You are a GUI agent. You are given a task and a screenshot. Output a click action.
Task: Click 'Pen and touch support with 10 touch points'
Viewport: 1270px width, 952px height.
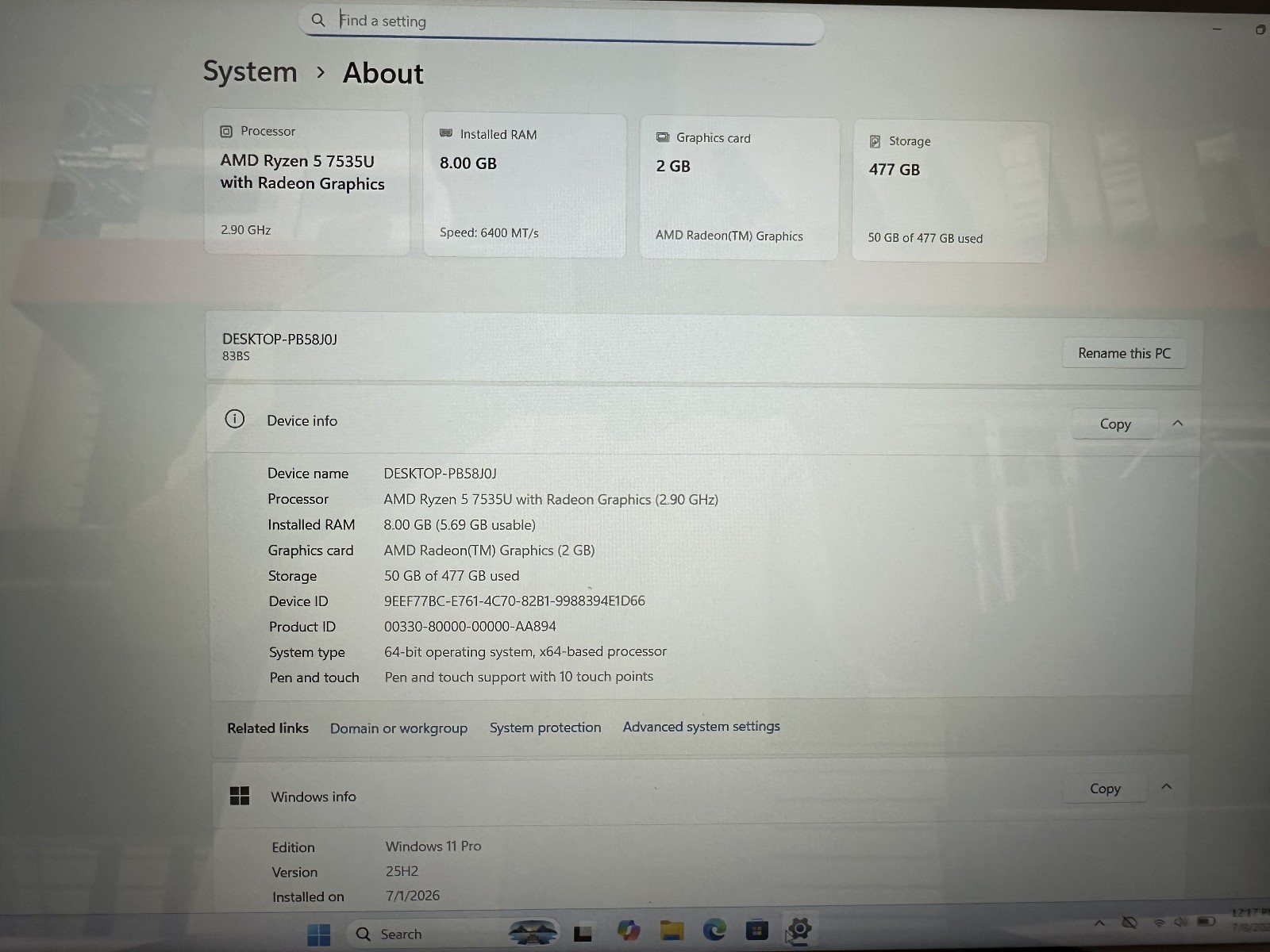click(x=519, y=677)
